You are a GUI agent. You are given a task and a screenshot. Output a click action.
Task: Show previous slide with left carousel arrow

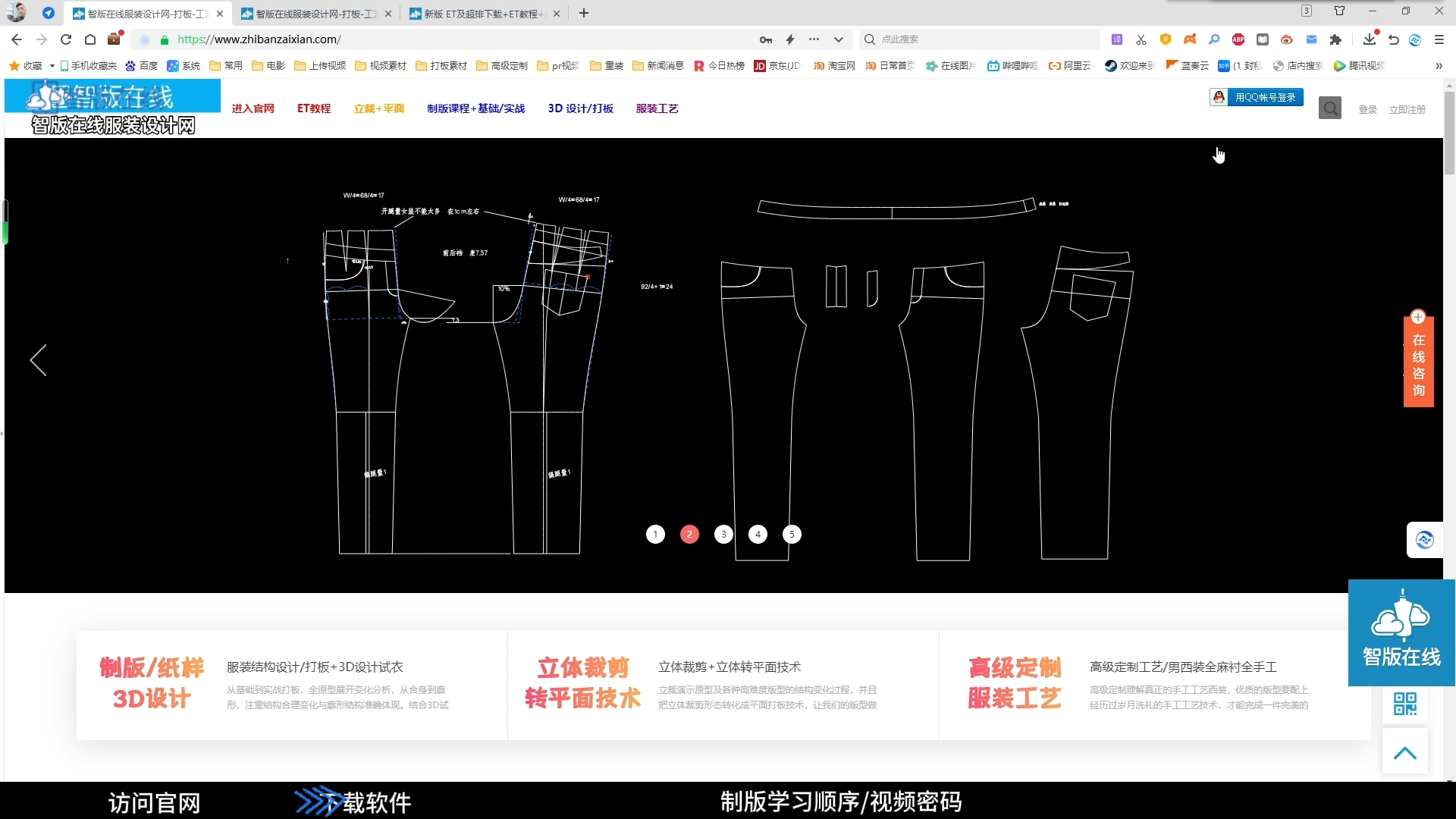point(38,360)
